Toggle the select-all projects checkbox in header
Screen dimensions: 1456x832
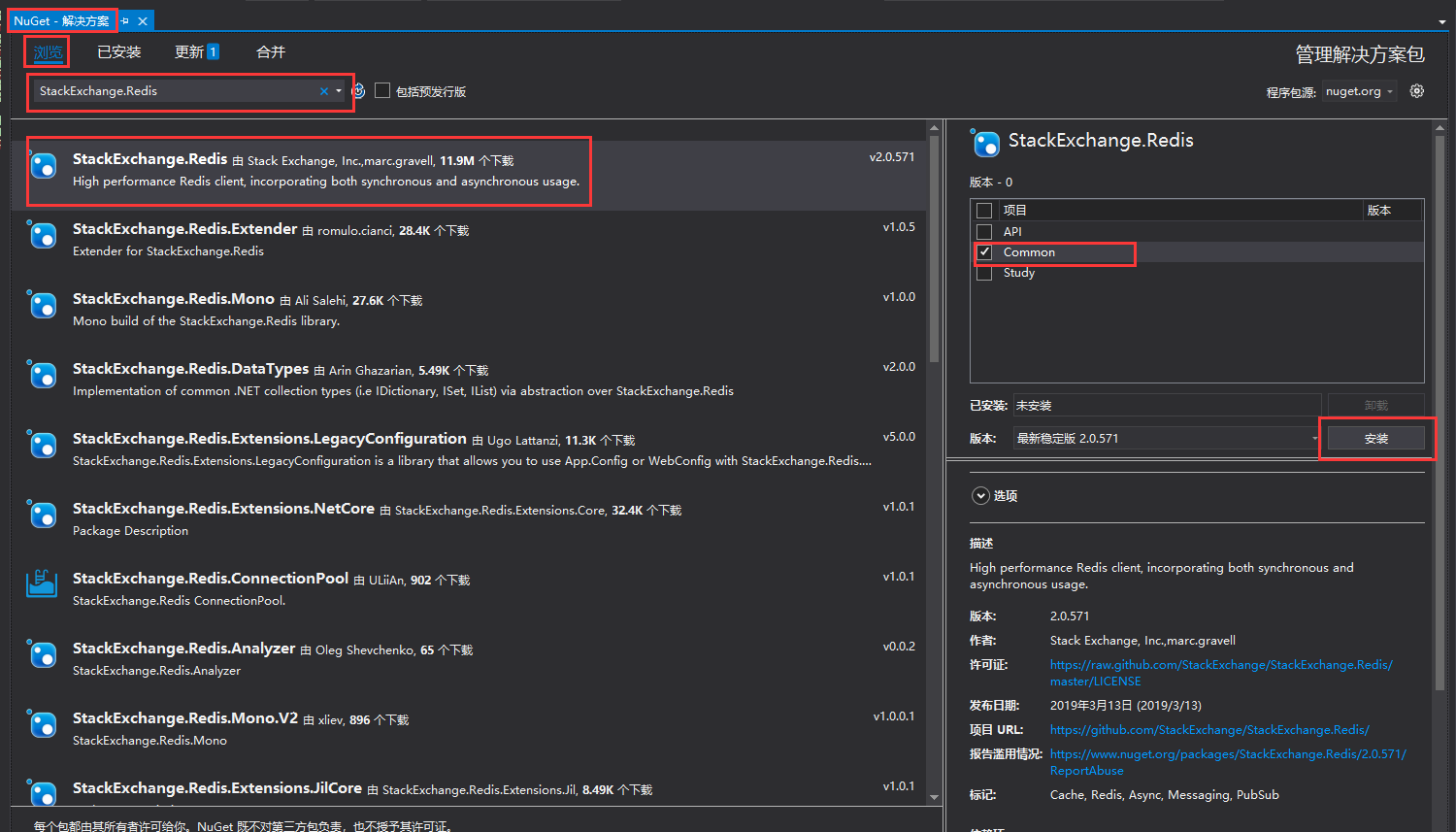(x=984, y=211)
